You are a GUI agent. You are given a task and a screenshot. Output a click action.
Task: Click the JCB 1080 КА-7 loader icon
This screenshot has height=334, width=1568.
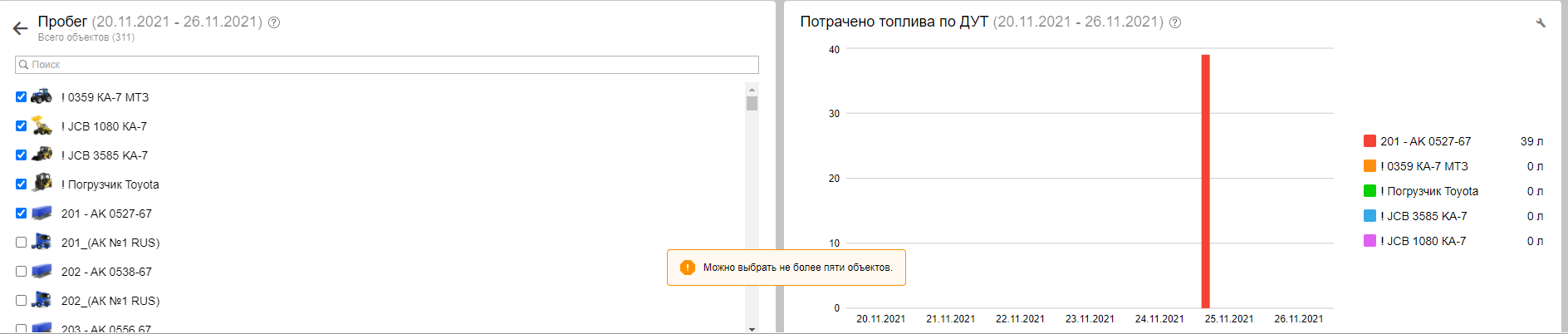coord(42,125)
